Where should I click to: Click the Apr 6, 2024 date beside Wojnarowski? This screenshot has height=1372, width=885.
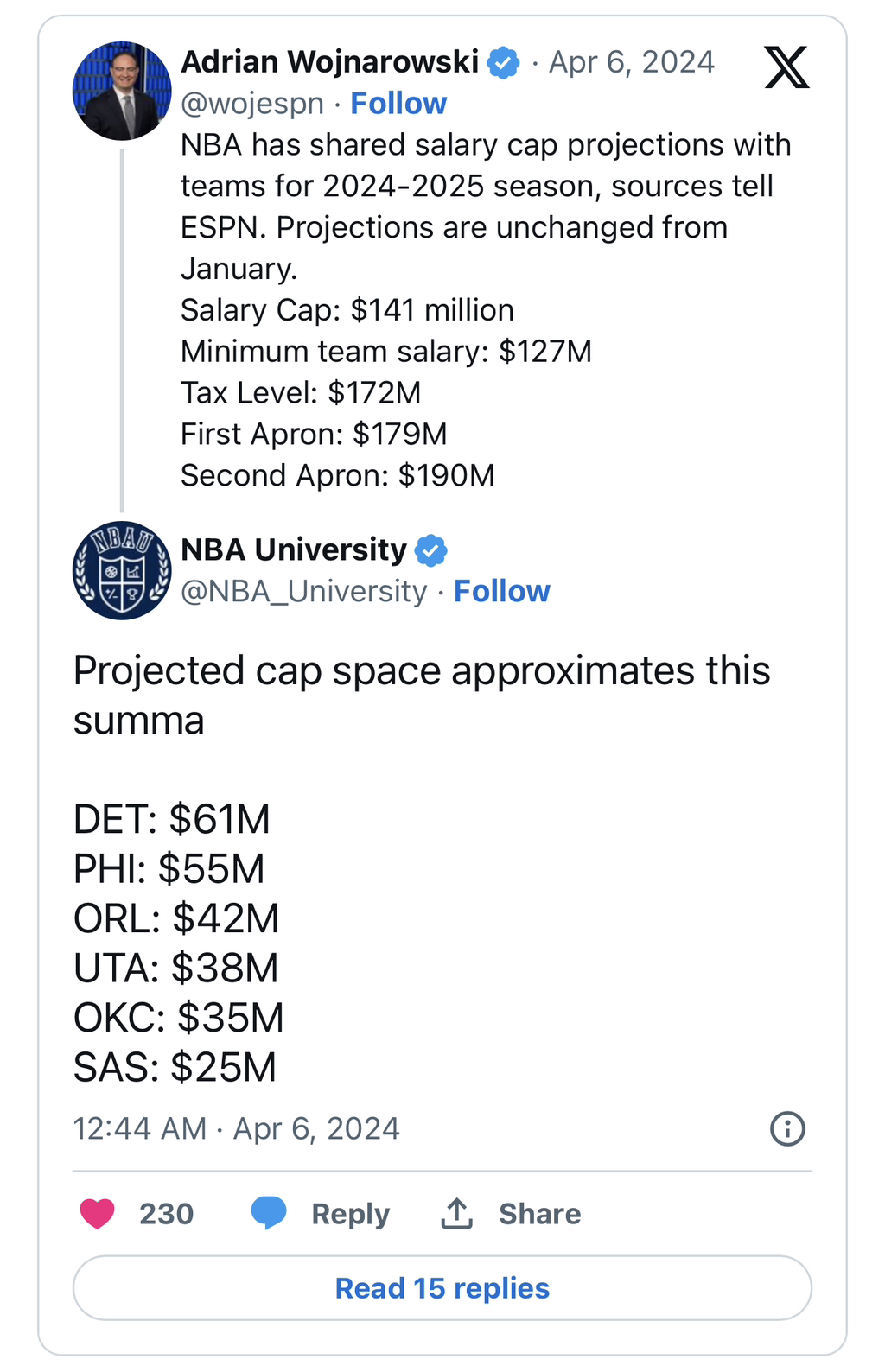coord(632,62)
